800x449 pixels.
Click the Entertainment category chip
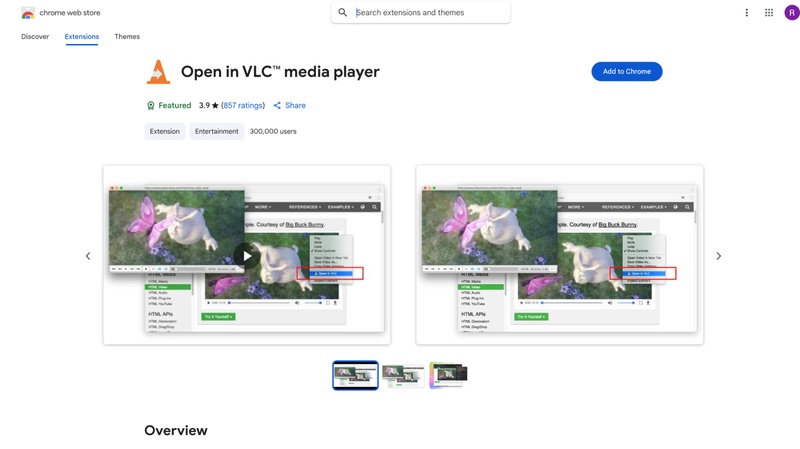(216, 132)
